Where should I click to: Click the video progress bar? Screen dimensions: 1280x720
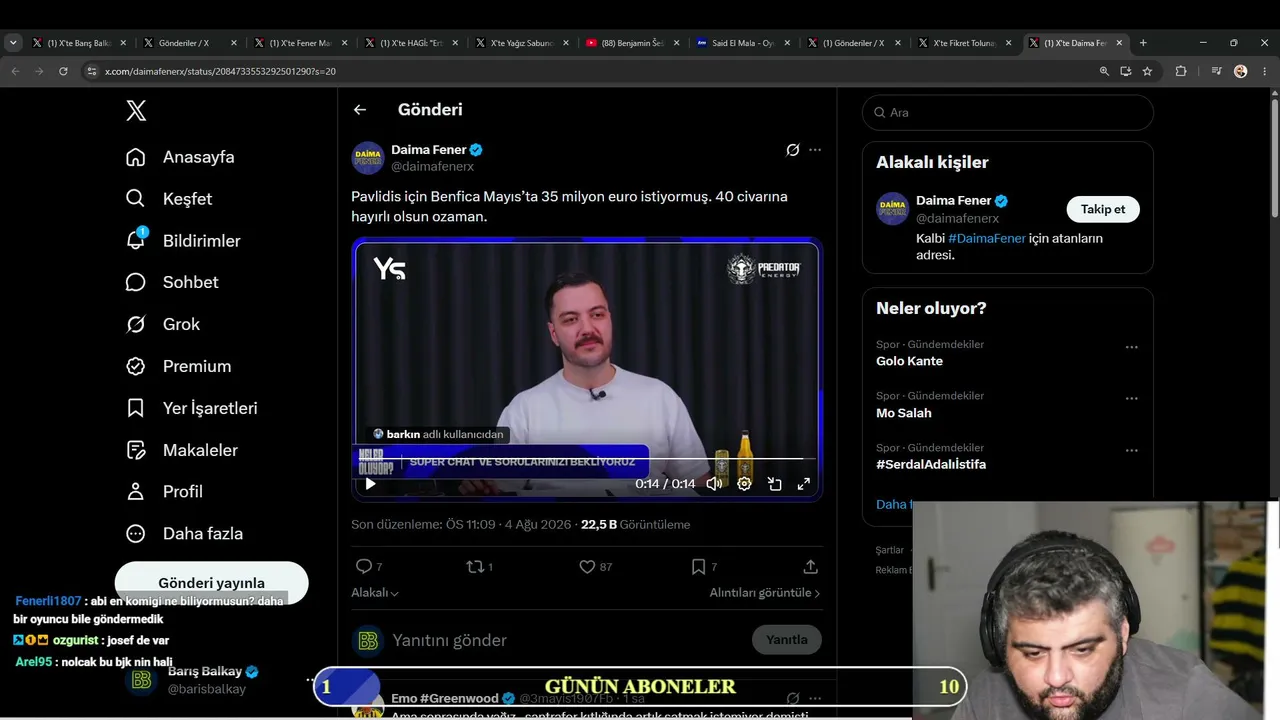[586, 459]
